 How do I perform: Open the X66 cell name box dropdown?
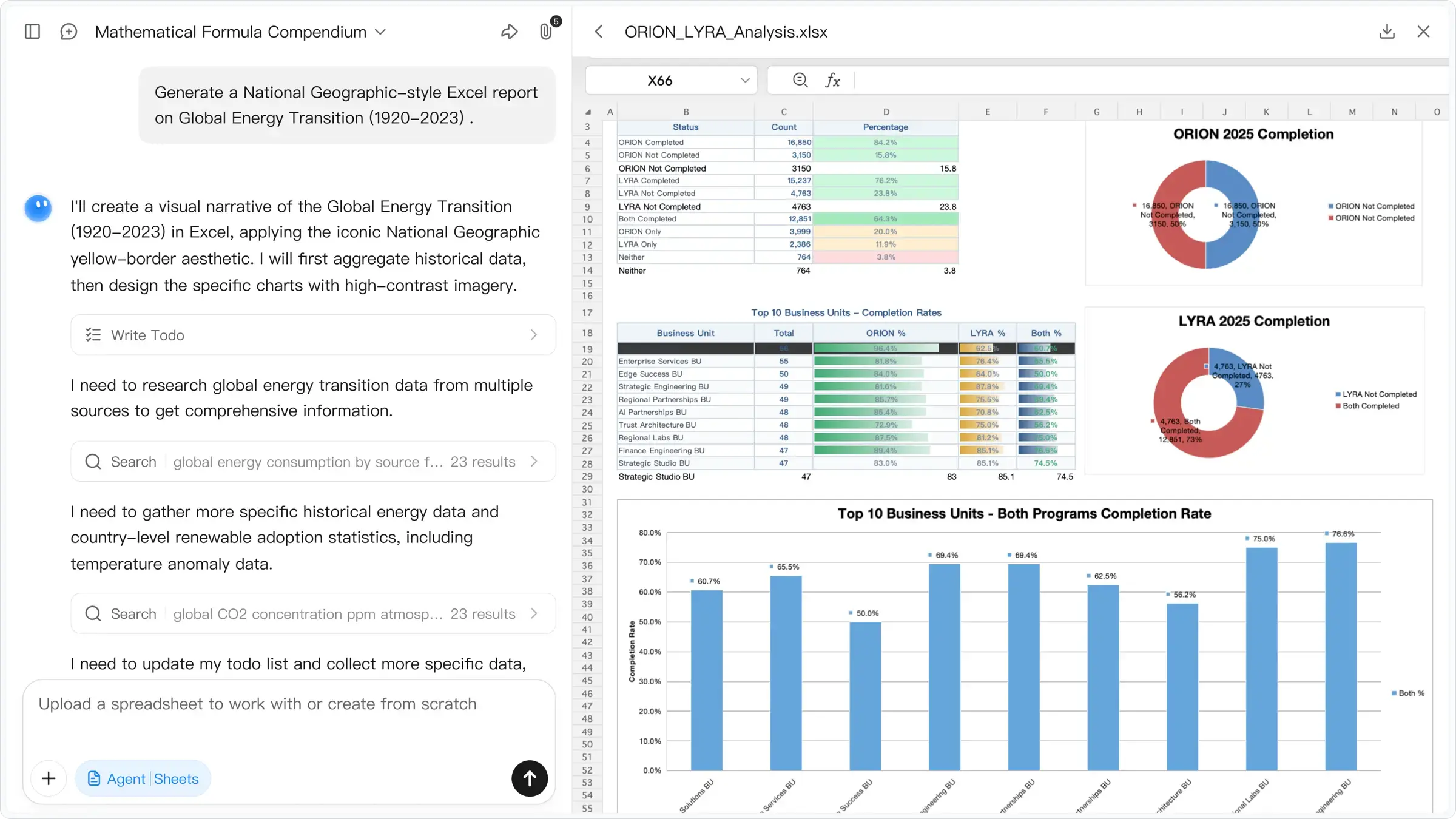[x=744, y=79]
